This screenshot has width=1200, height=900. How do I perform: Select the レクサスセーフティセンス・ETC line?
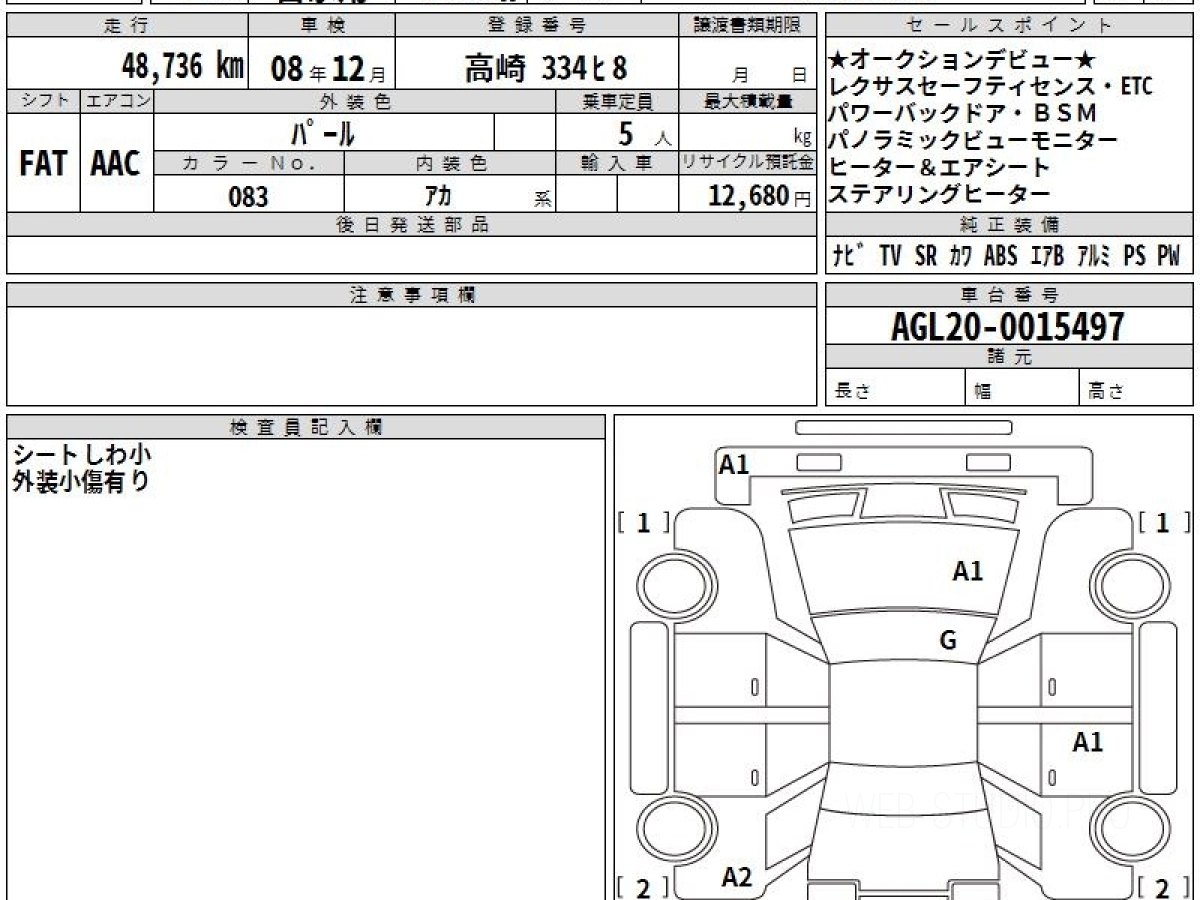coord(990,87)
